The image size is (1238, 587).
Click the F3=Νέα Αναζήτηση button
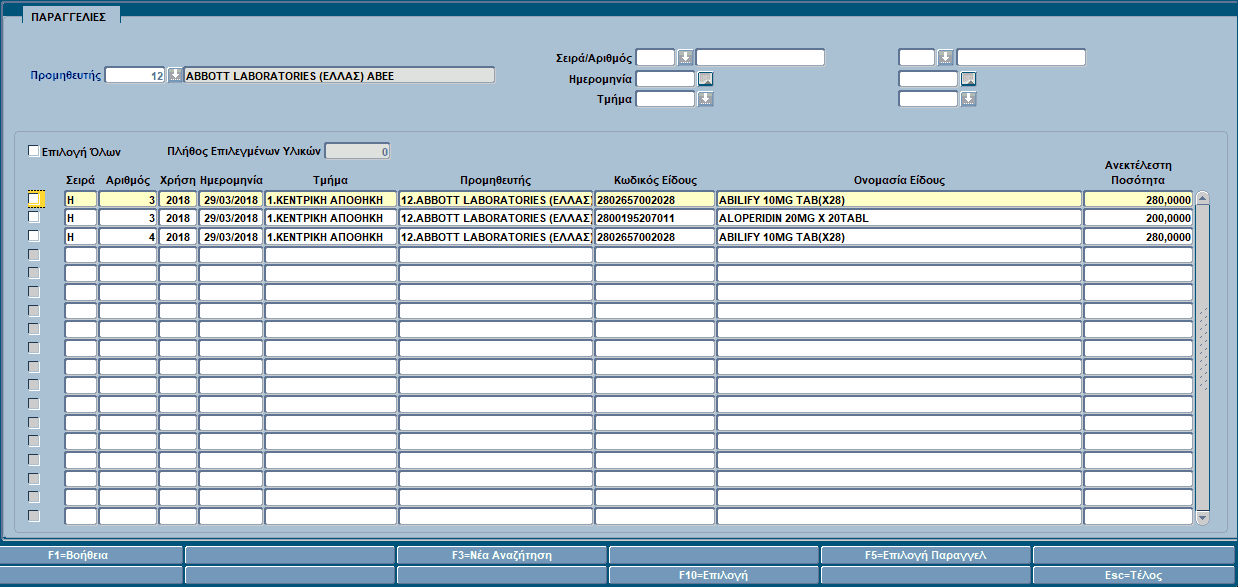502,554
